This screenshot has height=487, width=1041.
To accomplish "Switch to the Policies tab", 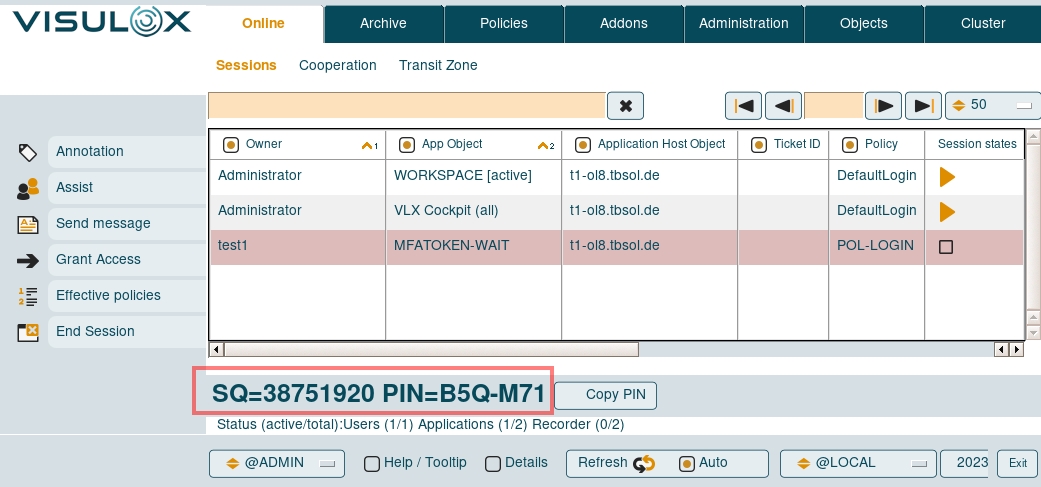I will pos(504,23).
